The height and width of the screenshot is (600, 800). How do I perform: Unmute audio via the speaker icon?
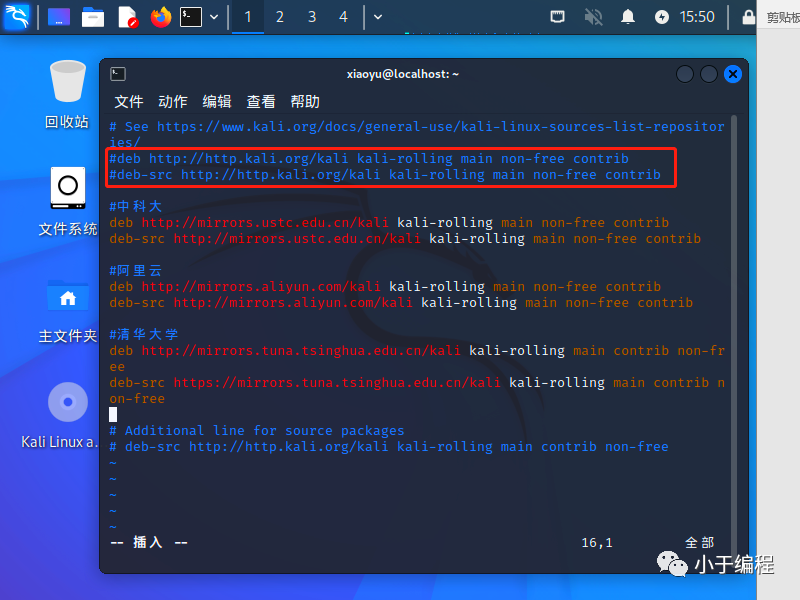click(594, 17)
